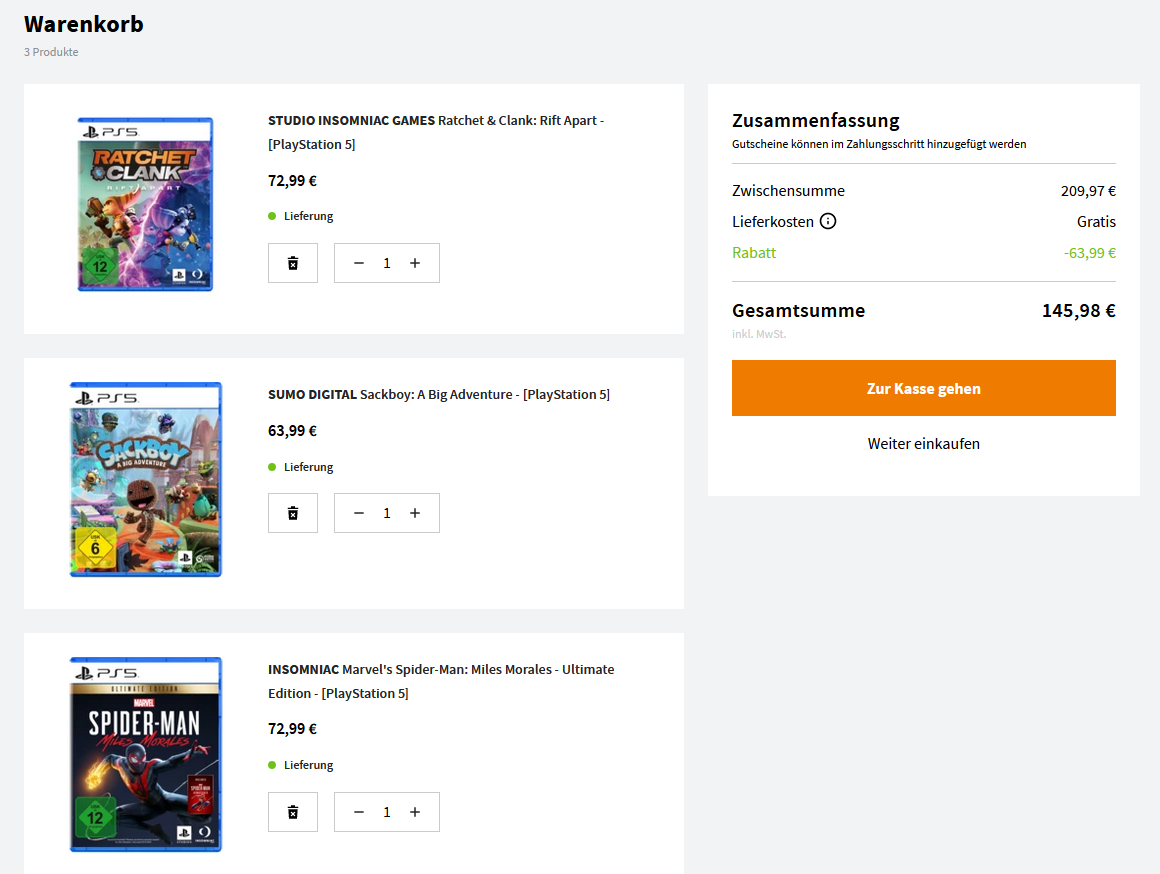Screen dimensions: 1160x874
Task: Decrease Sackboy quantity with minus
Action: pos(359,512)
